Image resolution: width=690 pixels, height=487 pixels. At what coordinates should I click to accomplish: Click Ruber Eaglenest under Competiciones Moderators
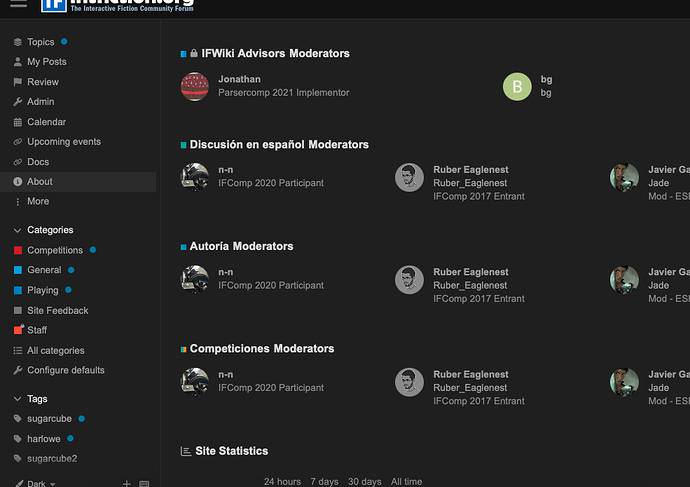[x=471, y=374]
